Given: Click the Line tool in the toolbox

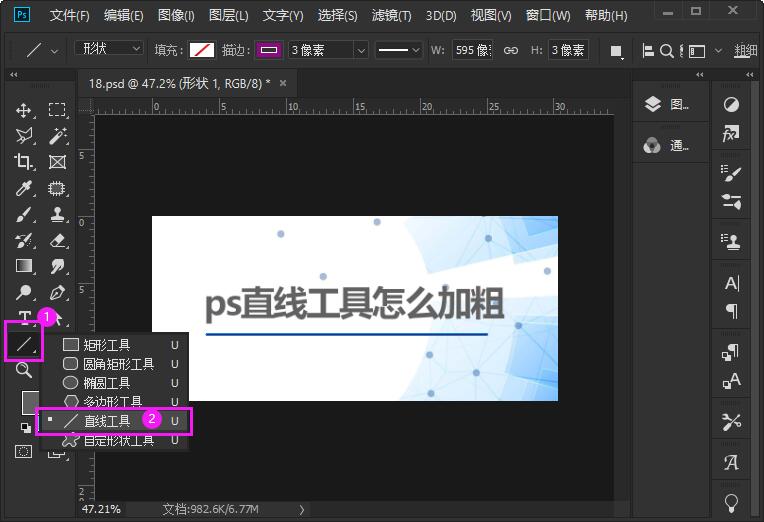Looking at the screenshot, I should coord(23,345).
